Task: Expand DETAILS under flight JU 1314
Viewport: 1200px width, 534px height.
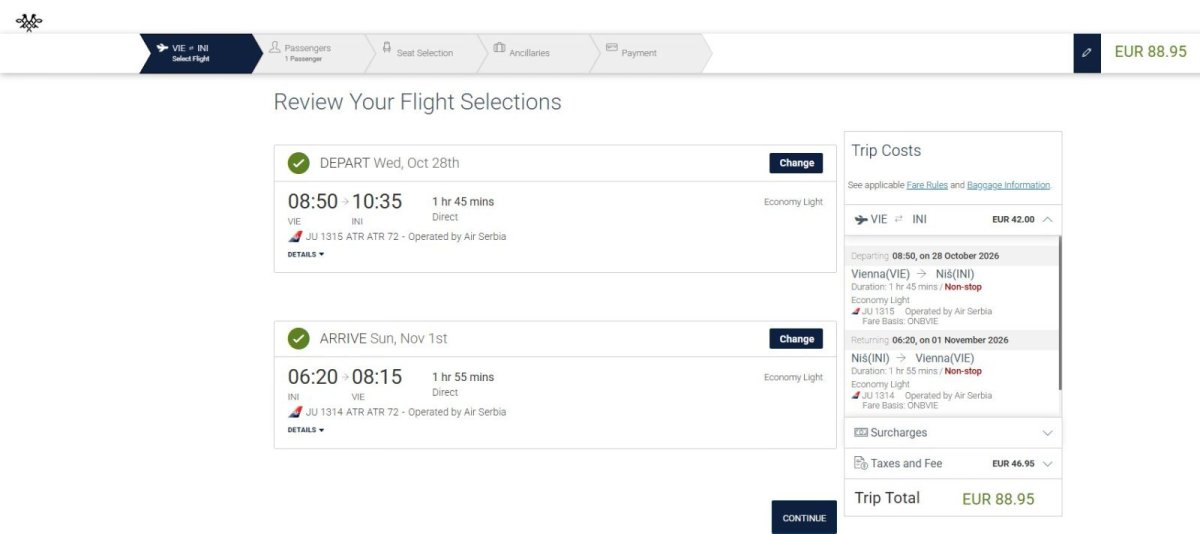Action: coord(306,430)
